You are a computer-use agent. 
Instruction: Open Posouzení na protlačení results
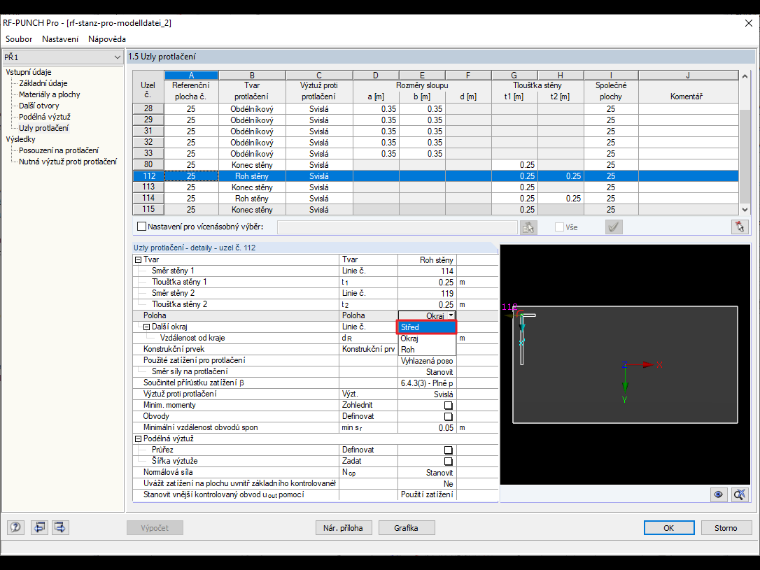(58, 150)
